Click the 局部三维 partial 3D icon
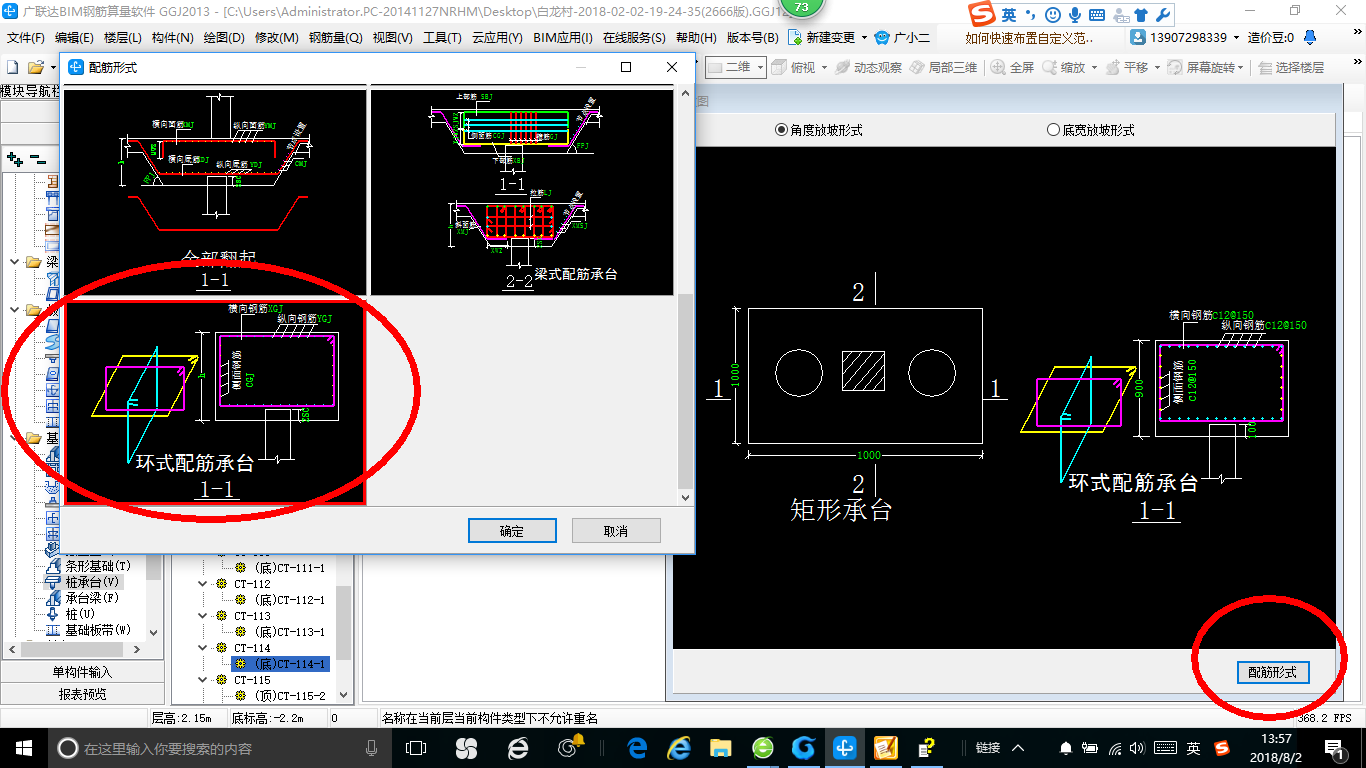 (917, 68)
